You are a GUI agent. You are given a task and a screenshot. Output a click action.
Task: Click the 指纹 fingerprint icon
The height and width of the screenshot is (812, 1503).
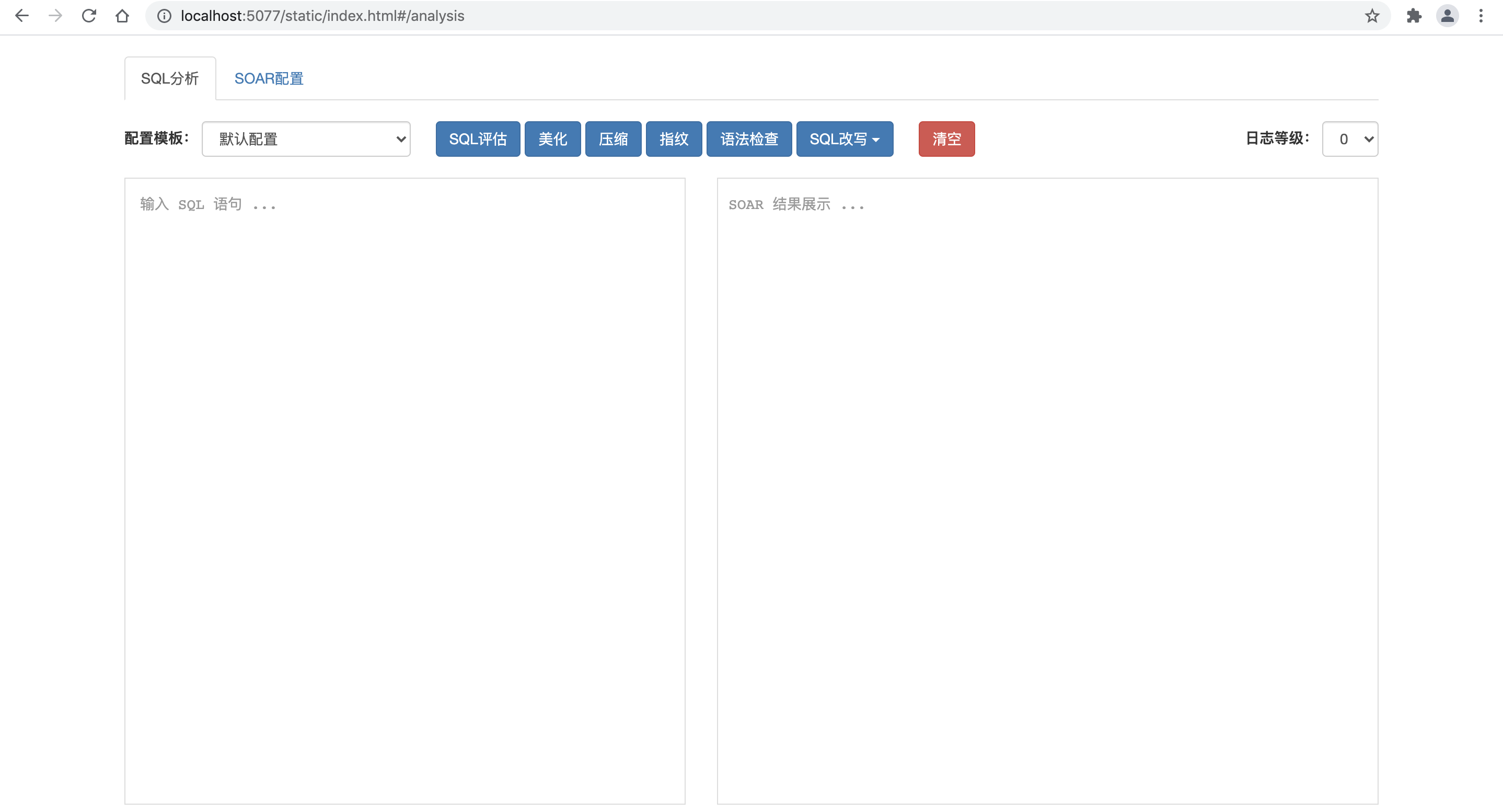(673, 139)
